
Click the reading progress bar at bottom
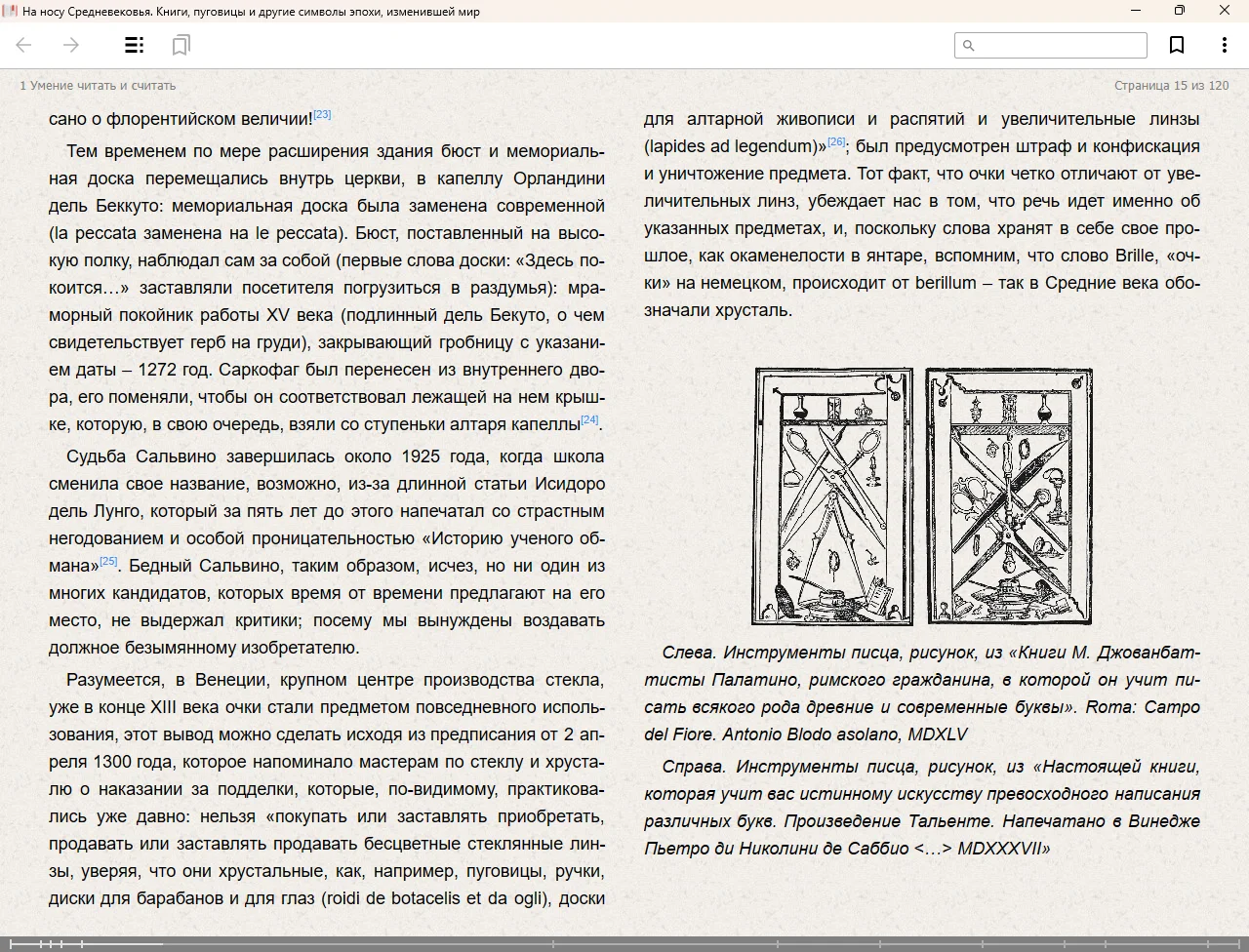pyautogui.click(x=624, y=943)
